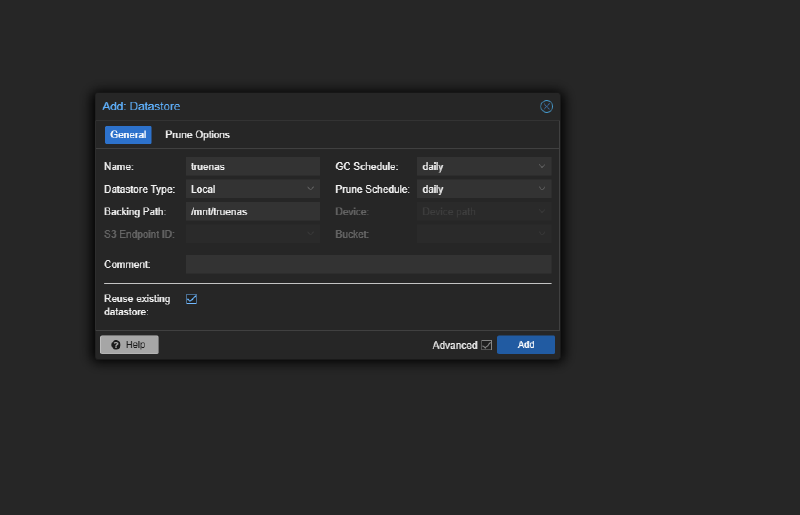This screenshot has width=800, height=515.
Task: Click the Add: Datastore title text
Action: pos(141,106)
